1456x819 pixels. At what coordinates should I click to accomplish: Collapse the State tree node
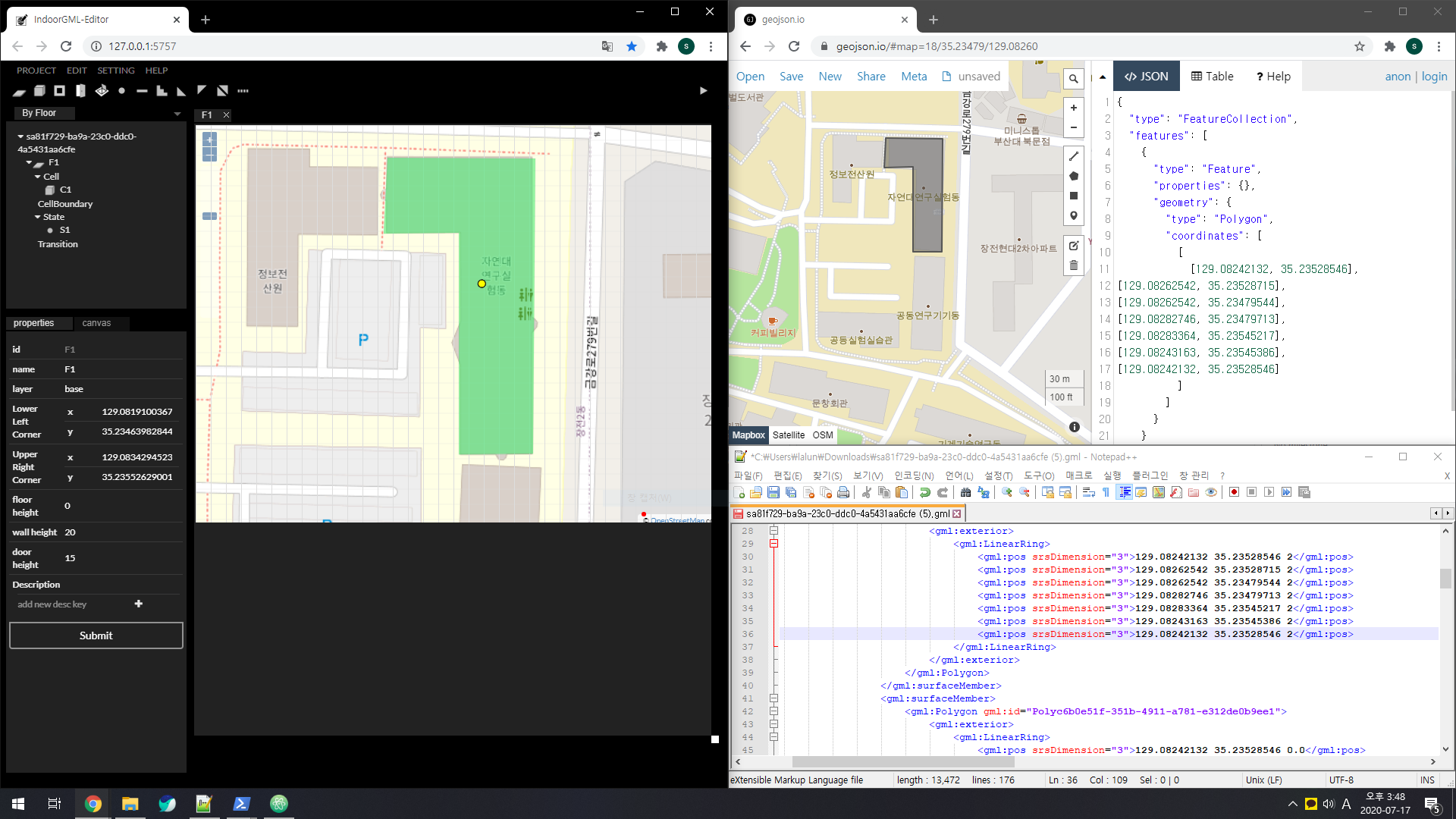38,217
